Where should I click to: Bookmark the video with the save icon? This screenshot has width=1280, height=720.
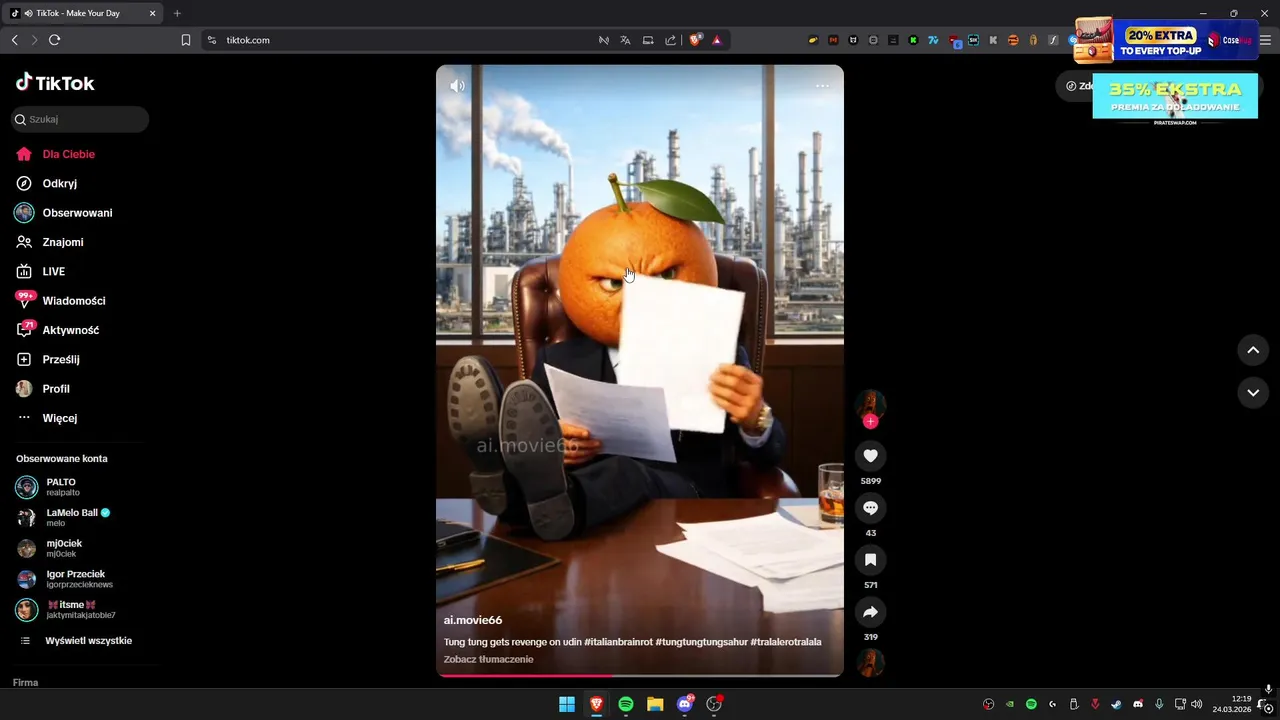[x=870, y=560]
